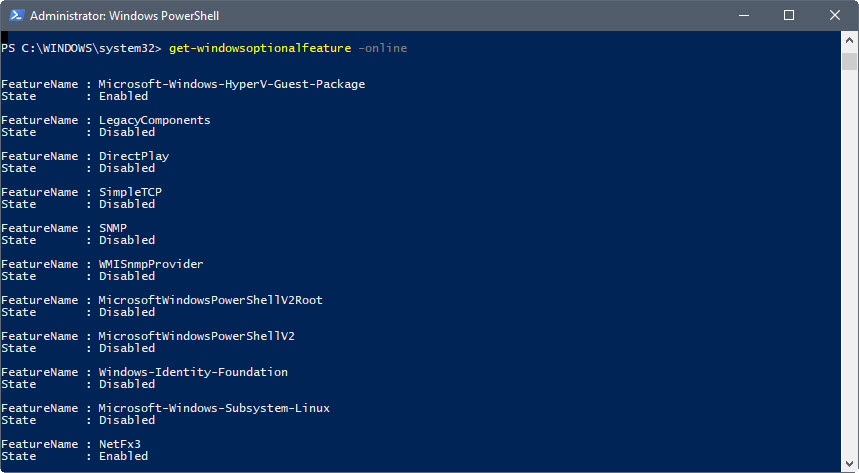The height and width of the screenshot is (473, 859).
Task: Click Disabled state under SimpleTCP
Action: 127,204
